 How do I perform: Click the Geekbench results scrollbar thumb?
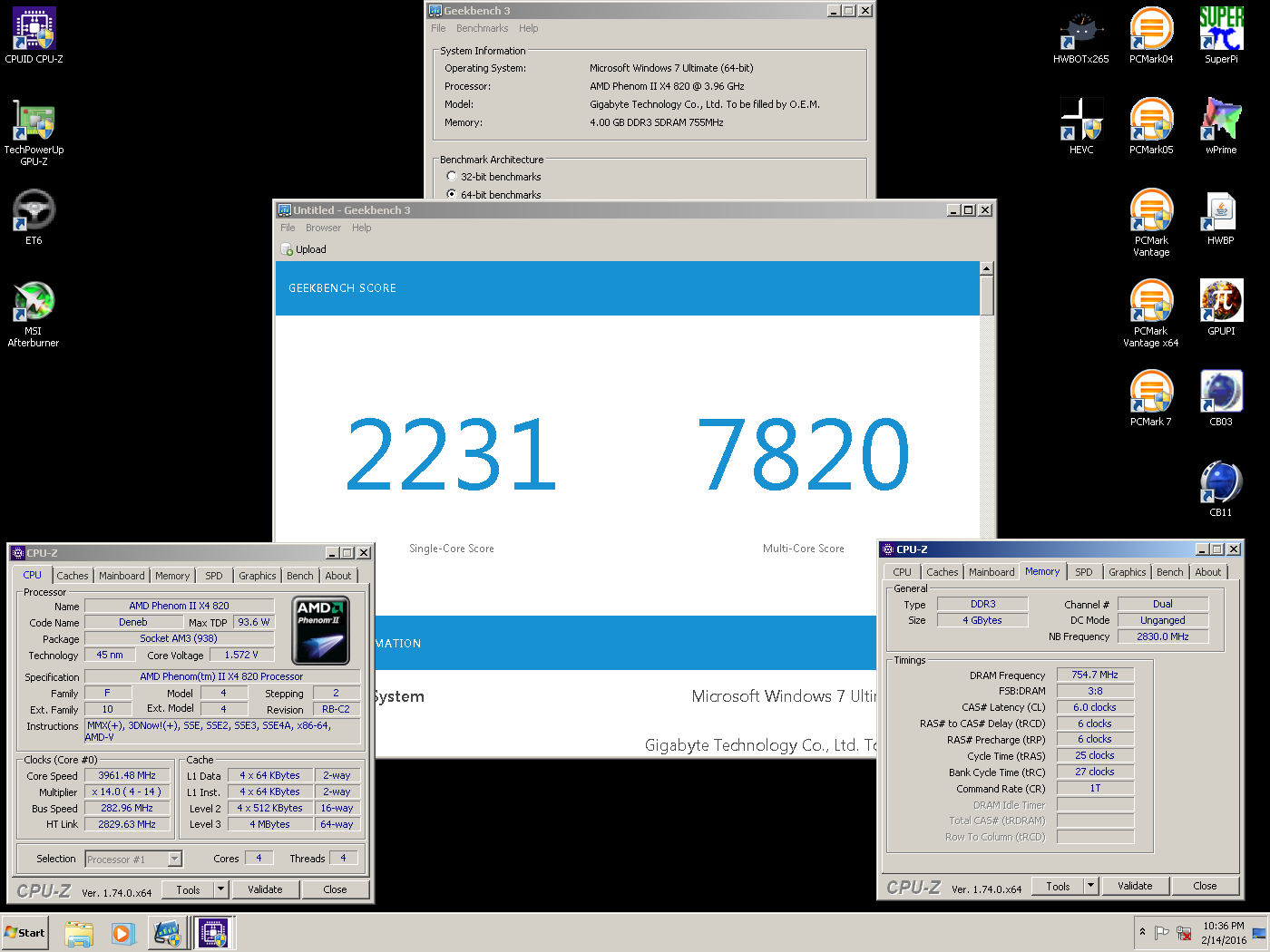[987, 295]
